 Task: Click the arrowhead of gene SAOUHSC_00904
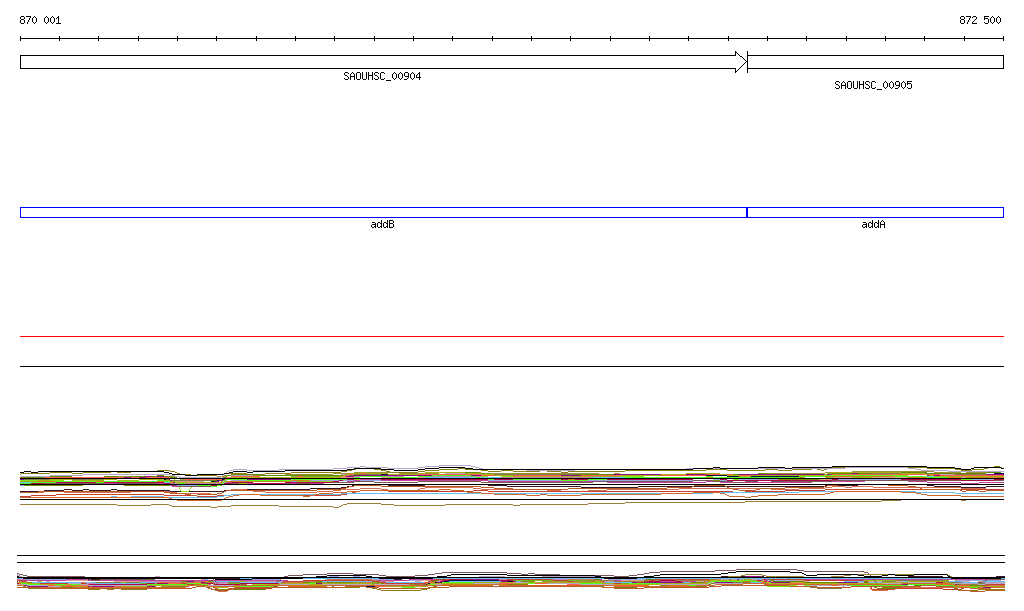tap(741, 62)
